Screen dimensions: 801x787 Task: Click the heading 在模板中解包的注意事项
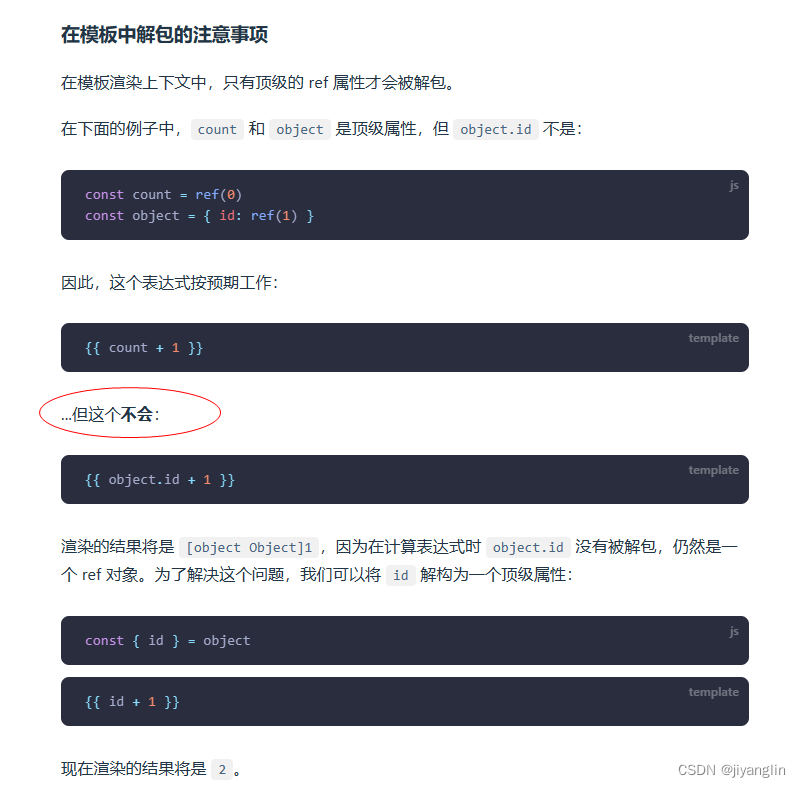coord(164,35)
